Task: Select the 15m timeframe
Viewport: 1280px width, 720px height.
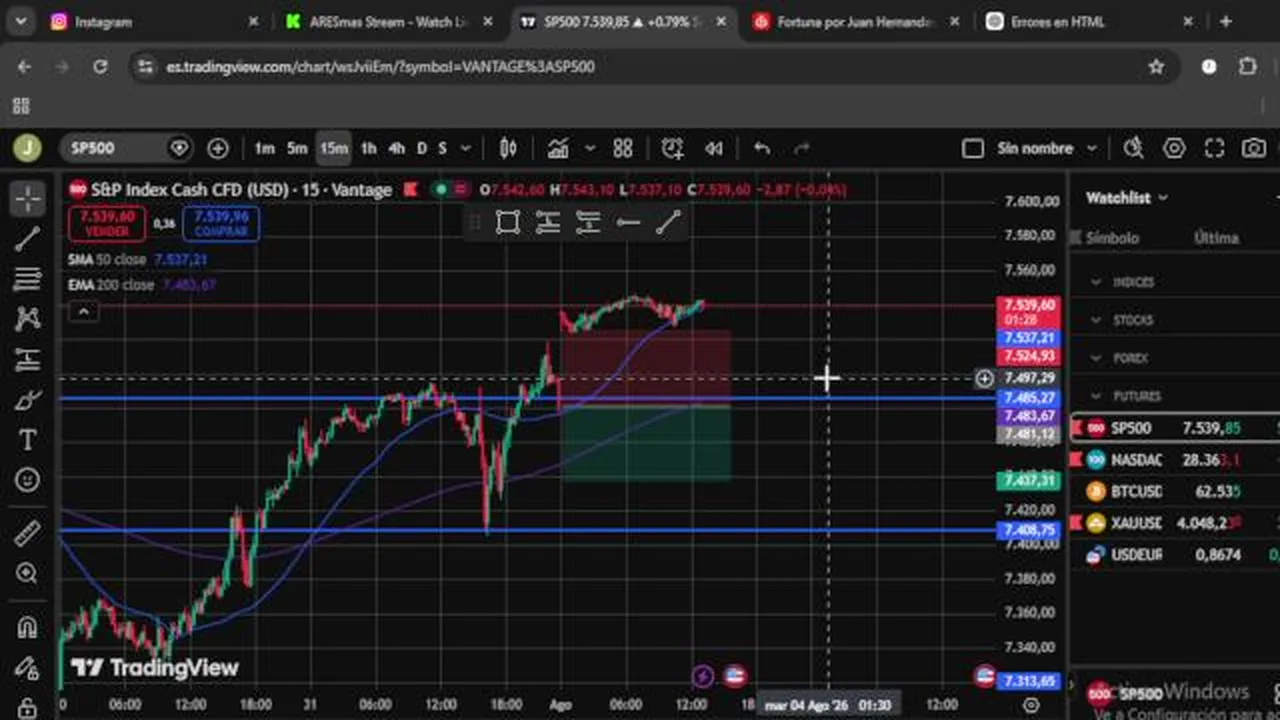Action: point(333,148)
